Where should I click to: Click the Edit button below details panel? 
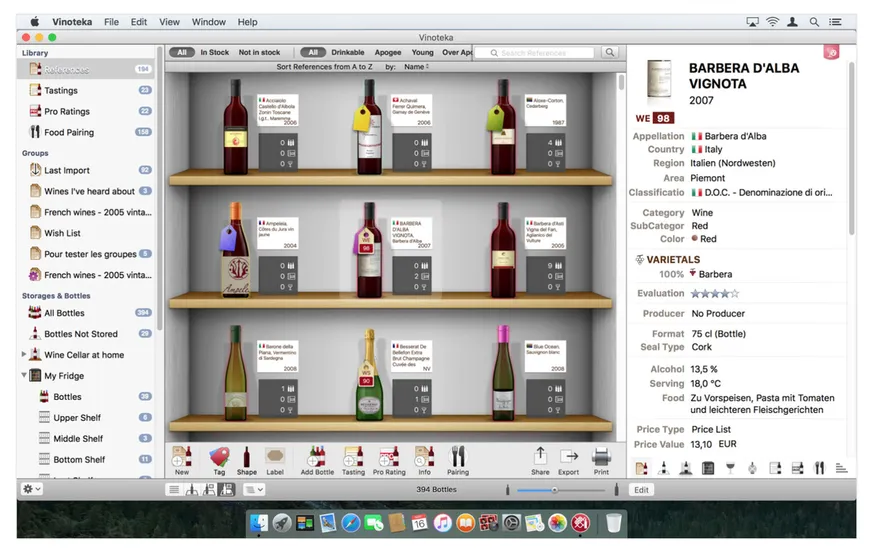coord(642,490)
